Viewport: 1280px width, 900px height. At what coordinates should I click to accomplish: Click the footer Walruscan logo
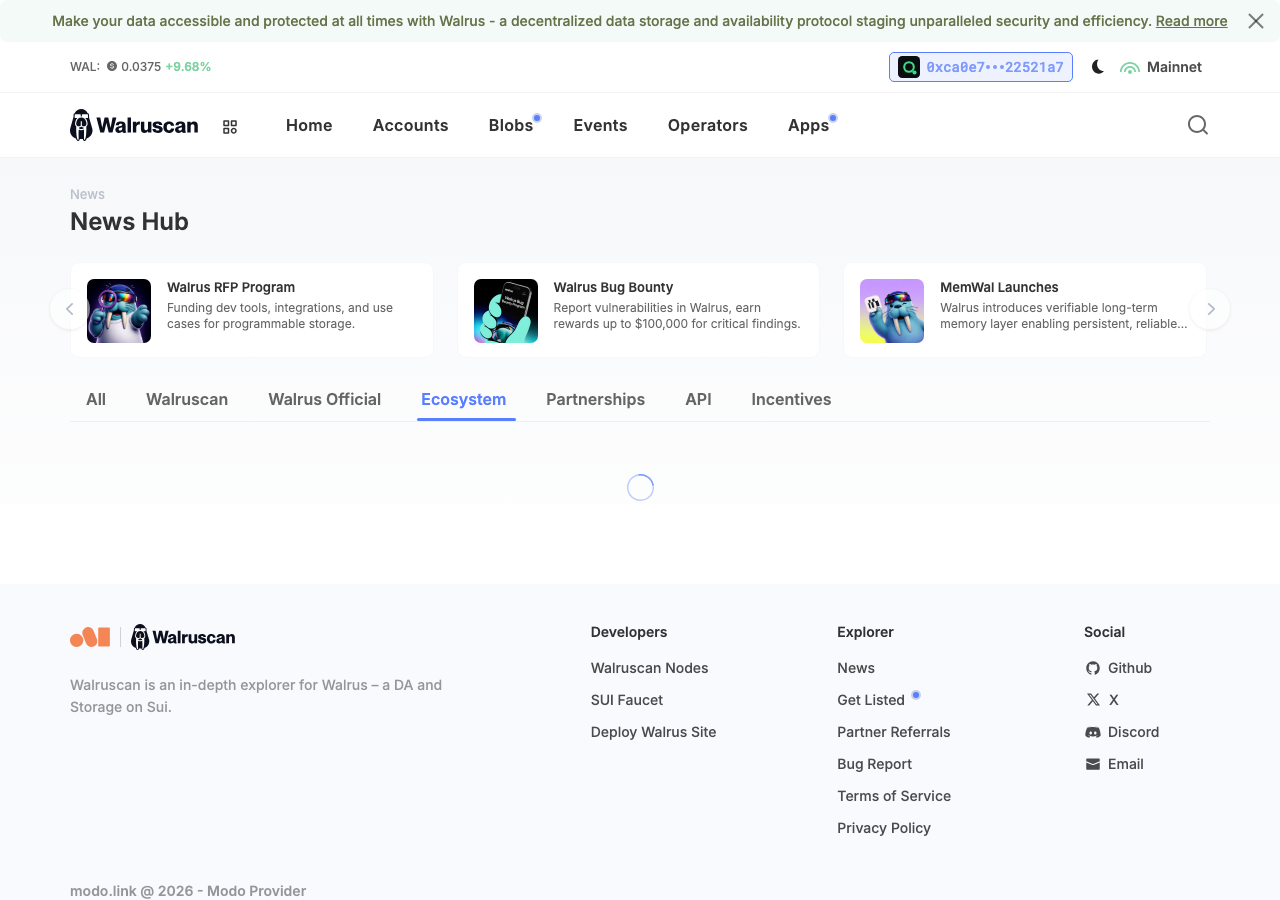pyautogui.click(x=183, y=637)
